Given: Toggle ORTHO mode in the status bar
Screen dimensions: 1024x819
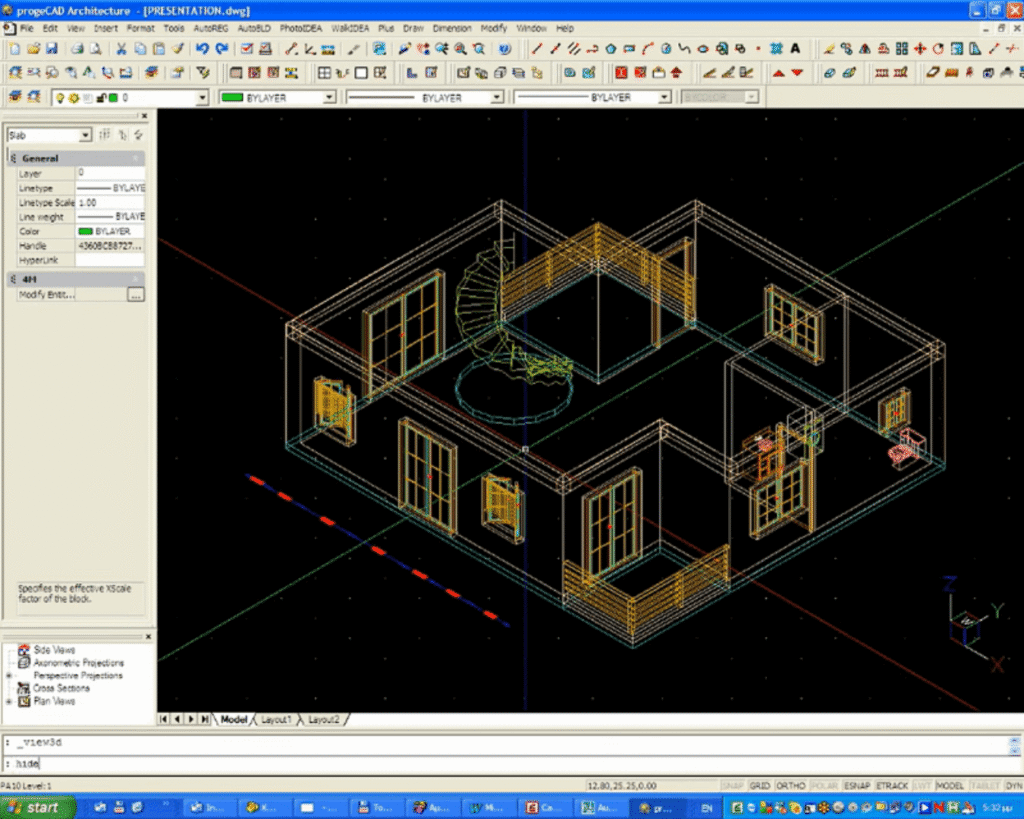Looking at the screenshot, I should (x=790, y=786).
